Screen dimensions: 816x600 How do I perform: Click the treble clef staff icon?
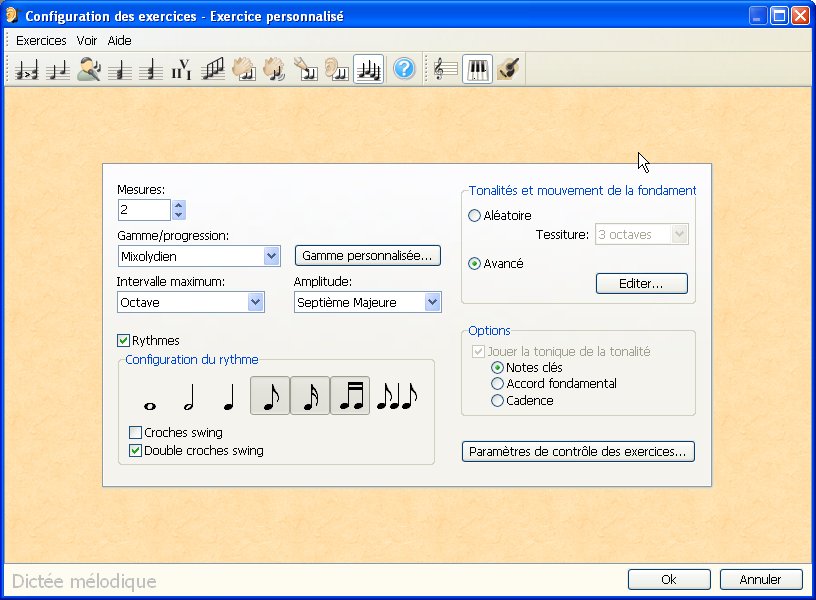click(x=445, y=70)
